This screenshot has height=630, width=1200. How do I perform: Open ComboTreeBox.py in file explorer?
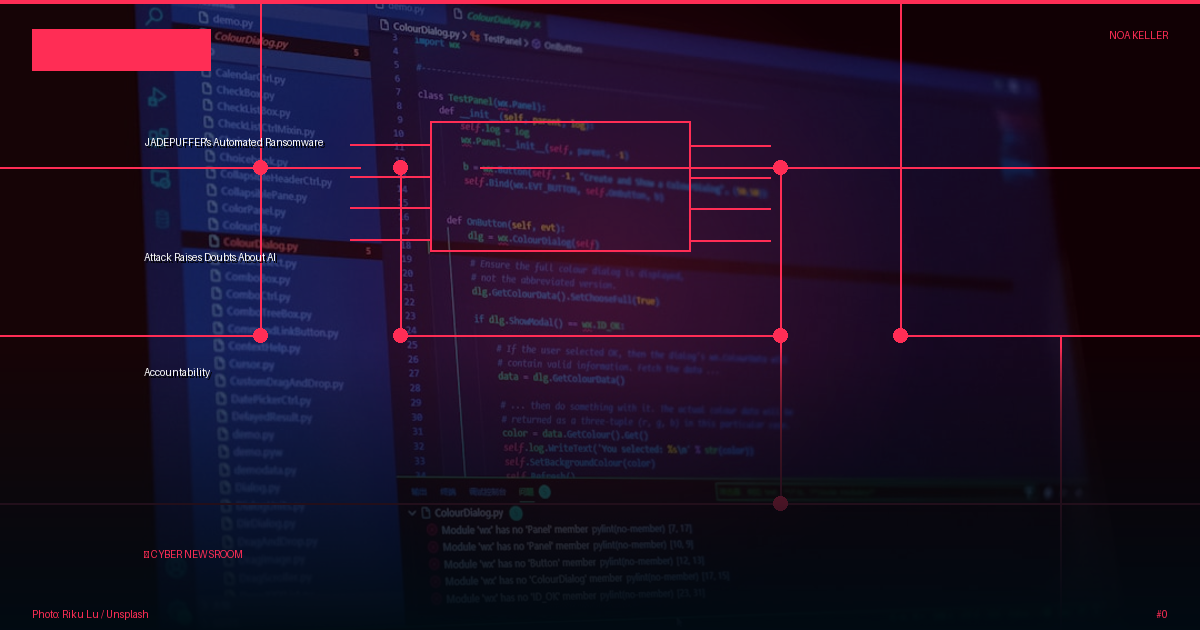(261, 313)
